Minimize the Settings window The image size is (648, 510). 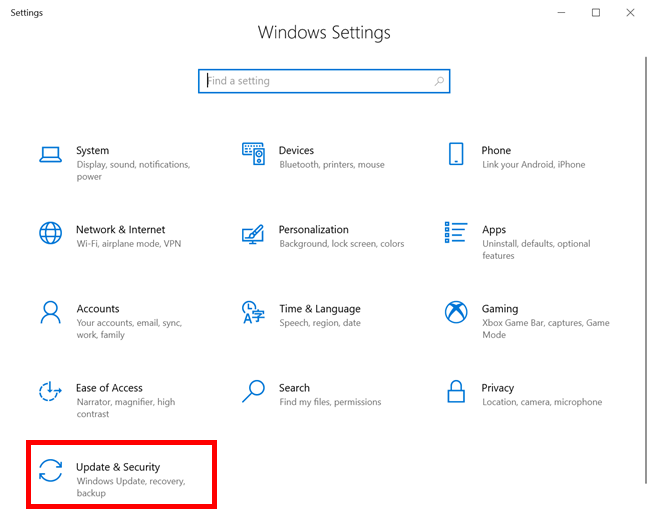pyautogui.click(x=561, y=13)
